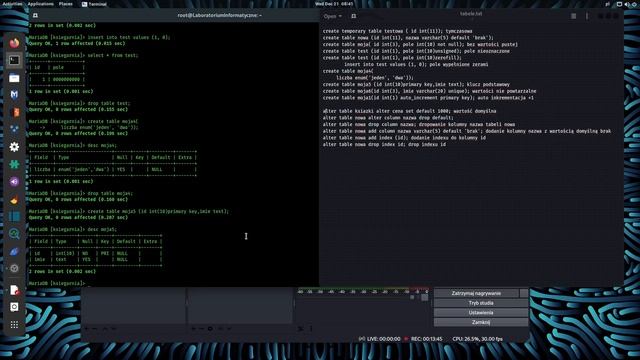Open Ustawienia in OBS

(481, 313)
